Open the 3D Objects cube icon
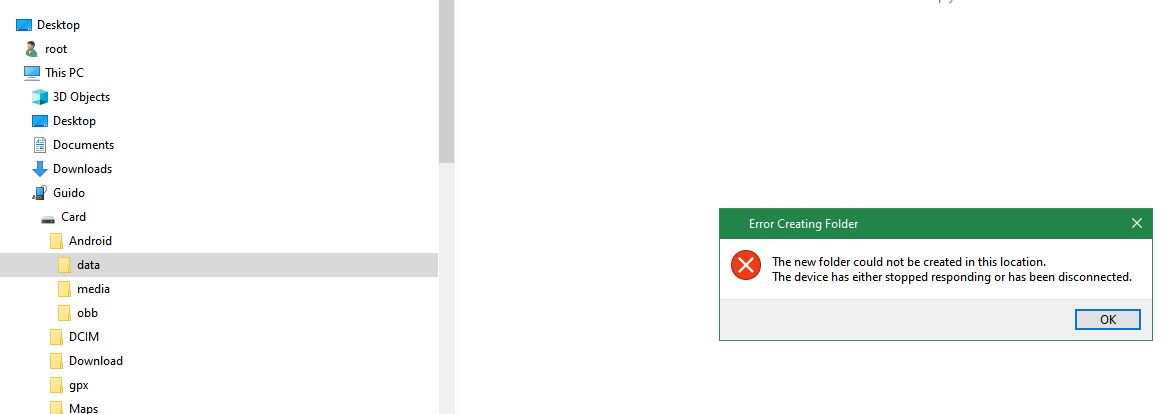Screen dimensions: 1173x414 [x=40, y=97]
